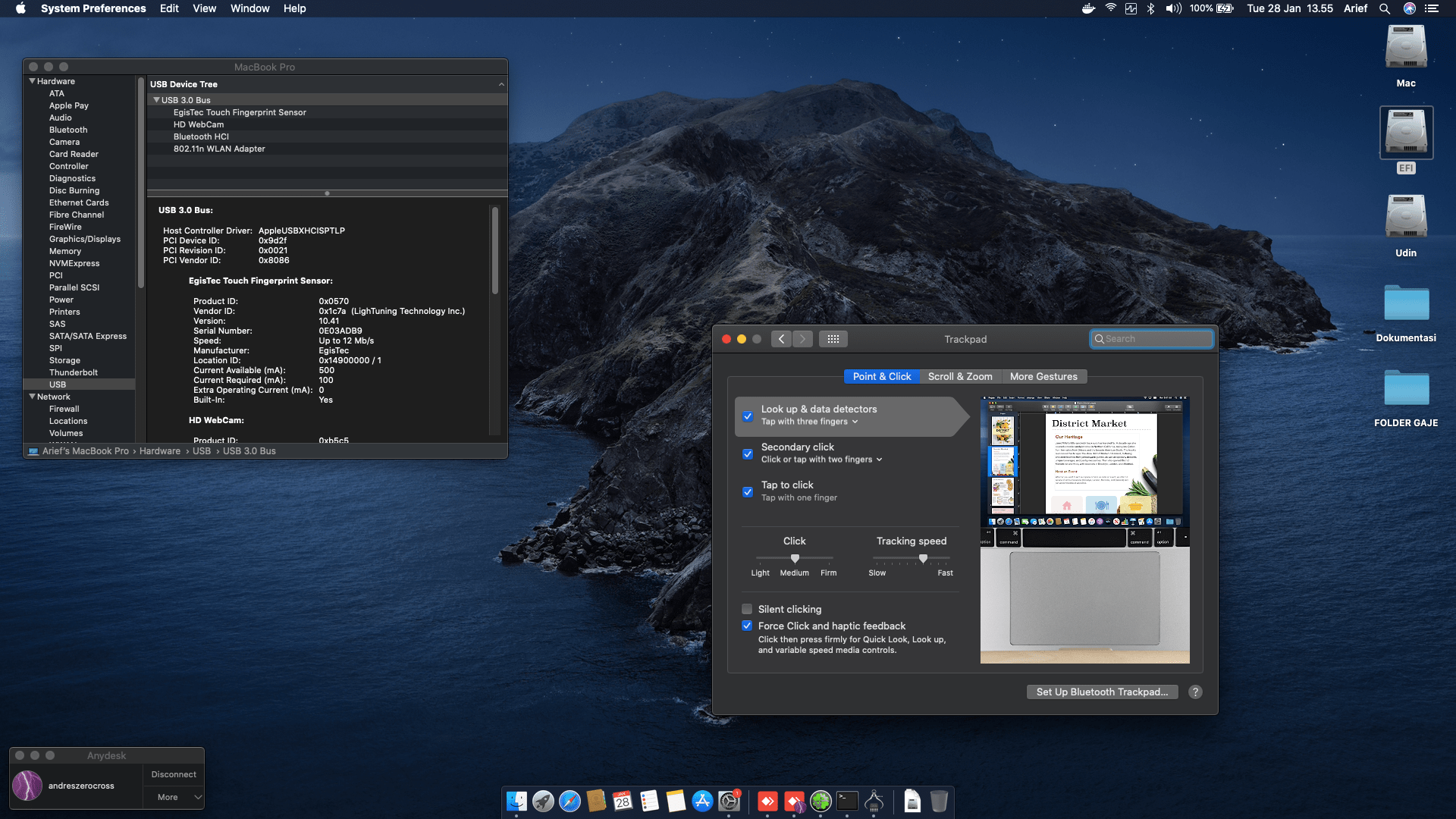
Task: Open the Edit menu
Action: click(169, 8)
